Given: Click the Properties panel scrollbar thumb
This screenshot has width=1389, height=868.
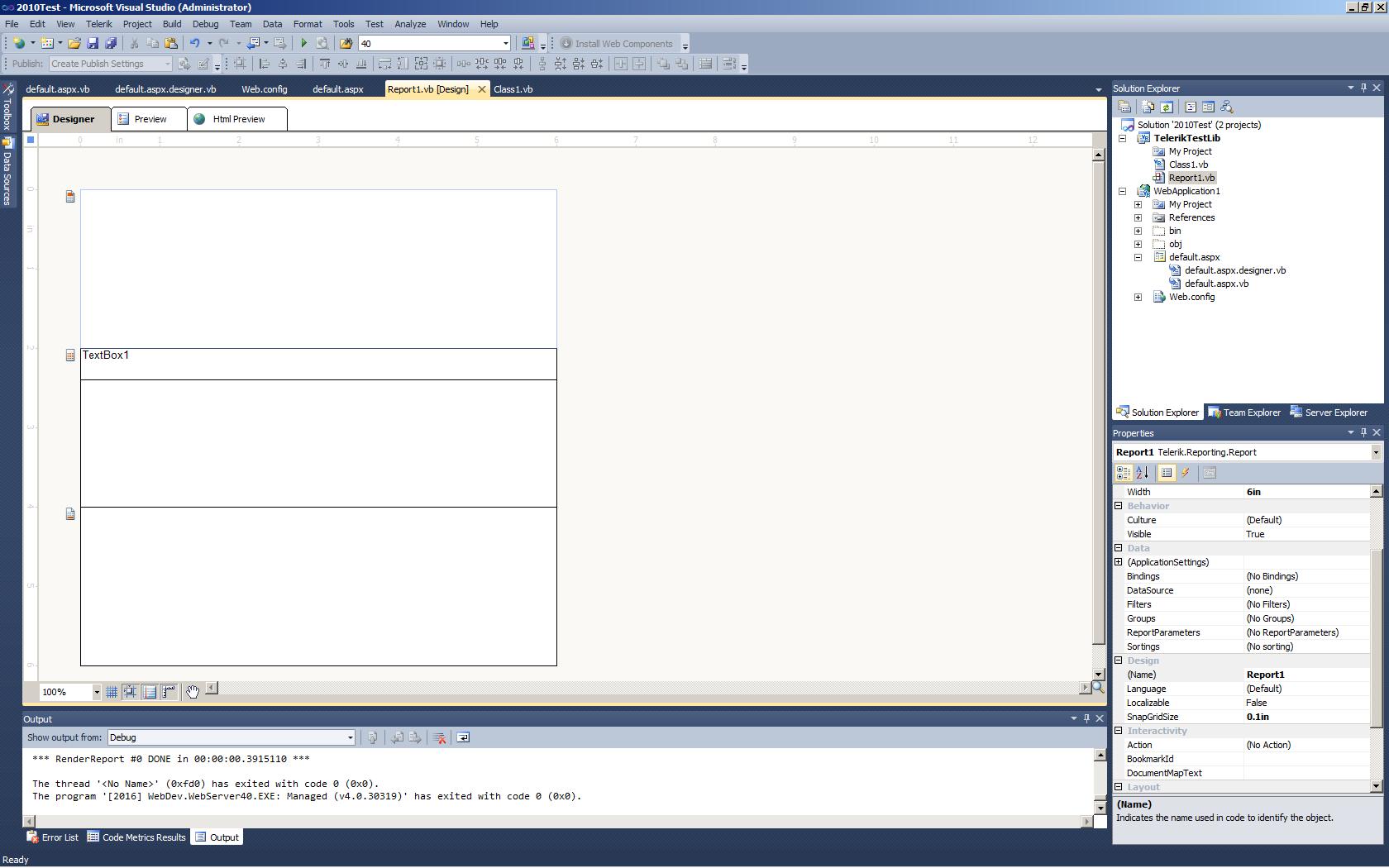Looking at the screenshot, I should click(x=1376, y=639).
